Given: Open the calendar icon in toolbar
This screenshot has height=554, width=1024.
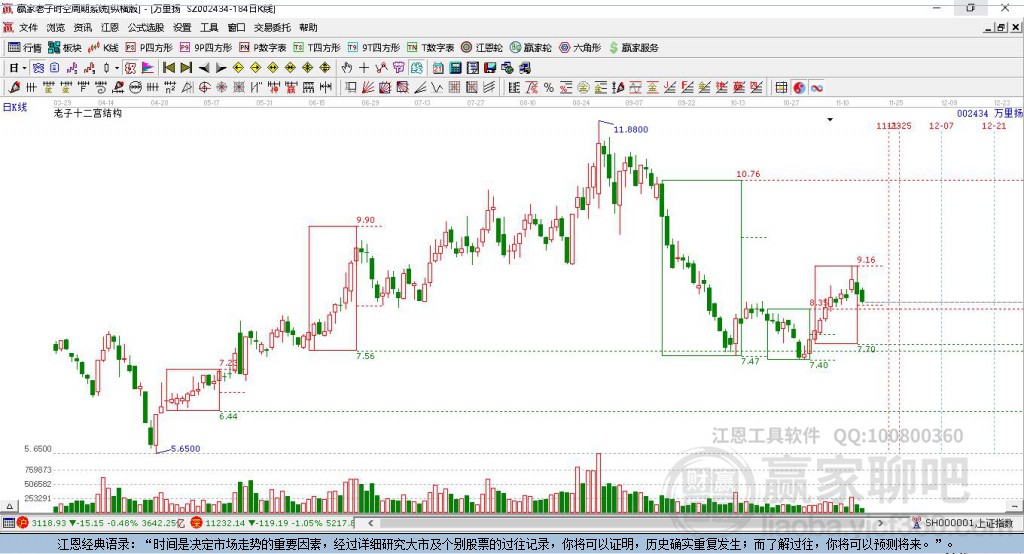Looking at the screenshot, I should tap(438, 68).
